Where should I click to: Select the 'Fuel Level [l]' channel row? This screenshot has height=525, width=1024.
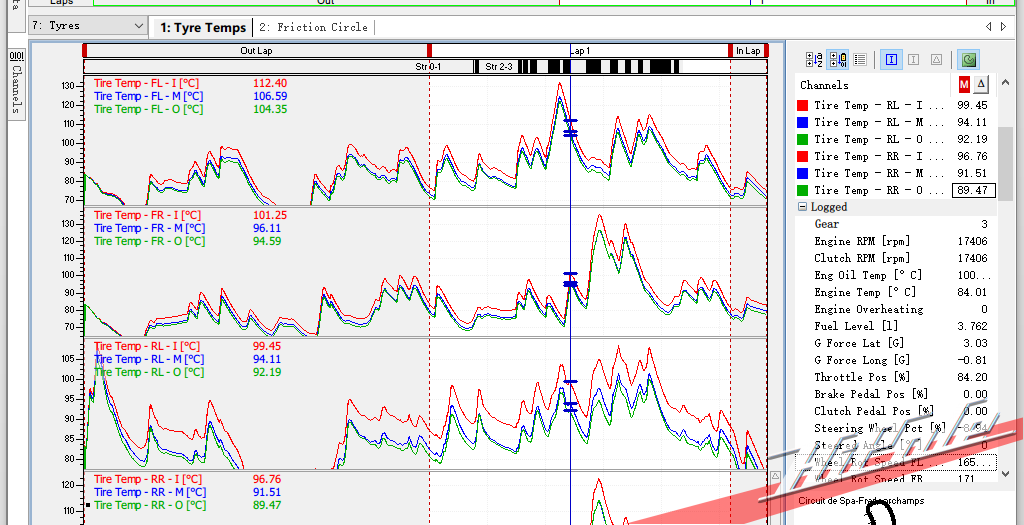(x=896, y=326)
